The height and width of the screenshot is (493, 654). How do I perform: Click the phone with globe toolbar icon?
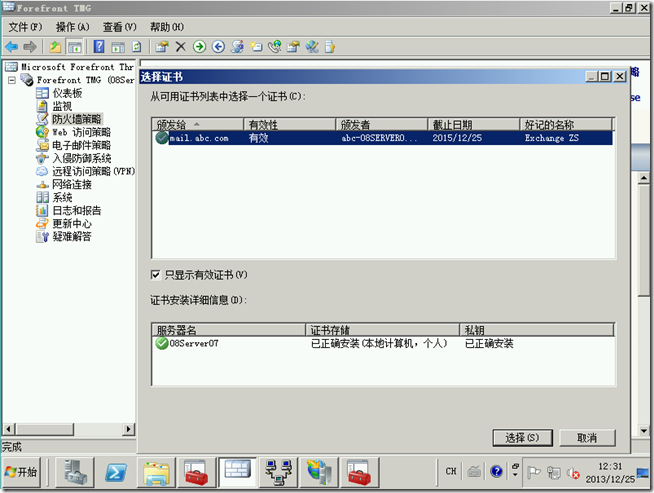pos(274,47)
